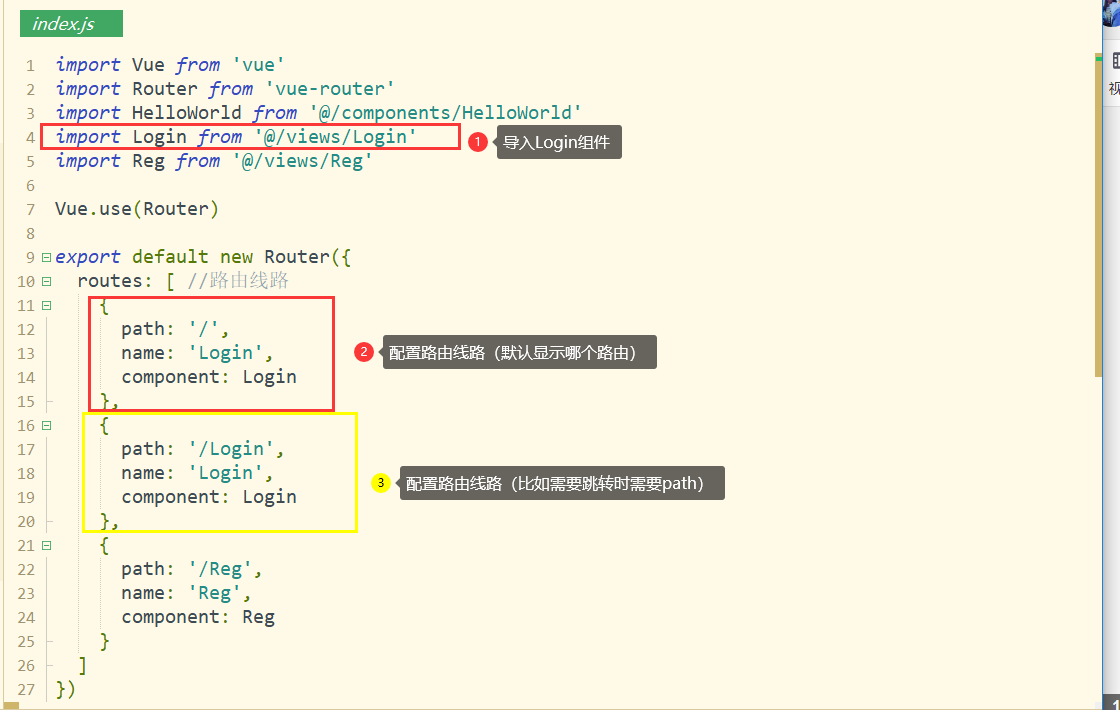Click line number 14 in the gutter
Viewport: 1120px width, 710px height.
pos(26,378)
